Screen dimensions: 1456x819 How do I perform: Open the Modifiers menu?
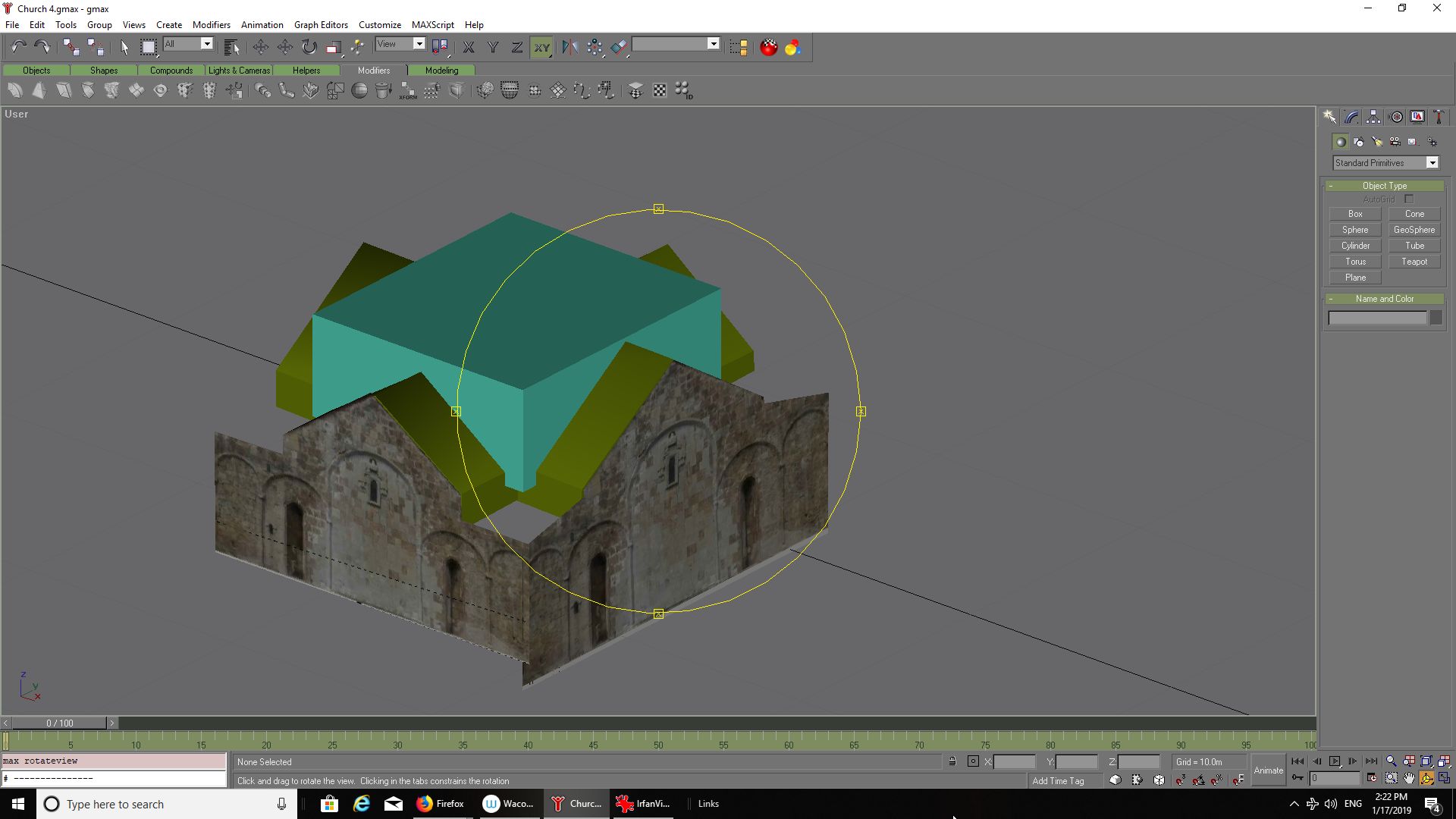click(x=211, y=24)
